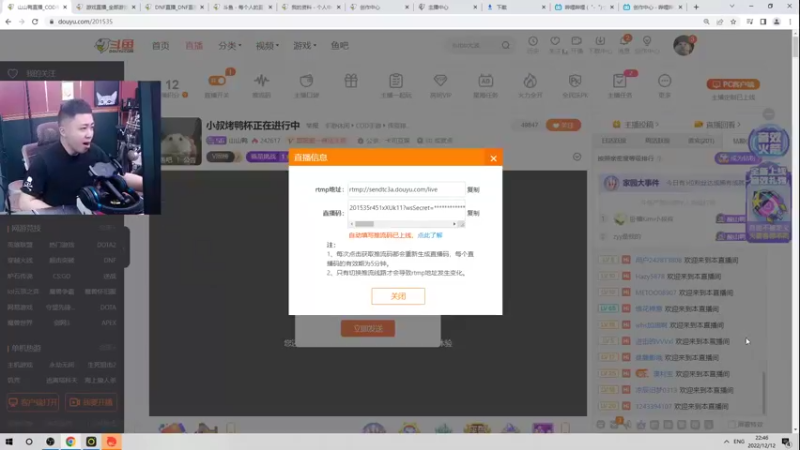This screenshot has height=450, width=800.
Task: Open a new Chrome tab
Action: (696, 7)
